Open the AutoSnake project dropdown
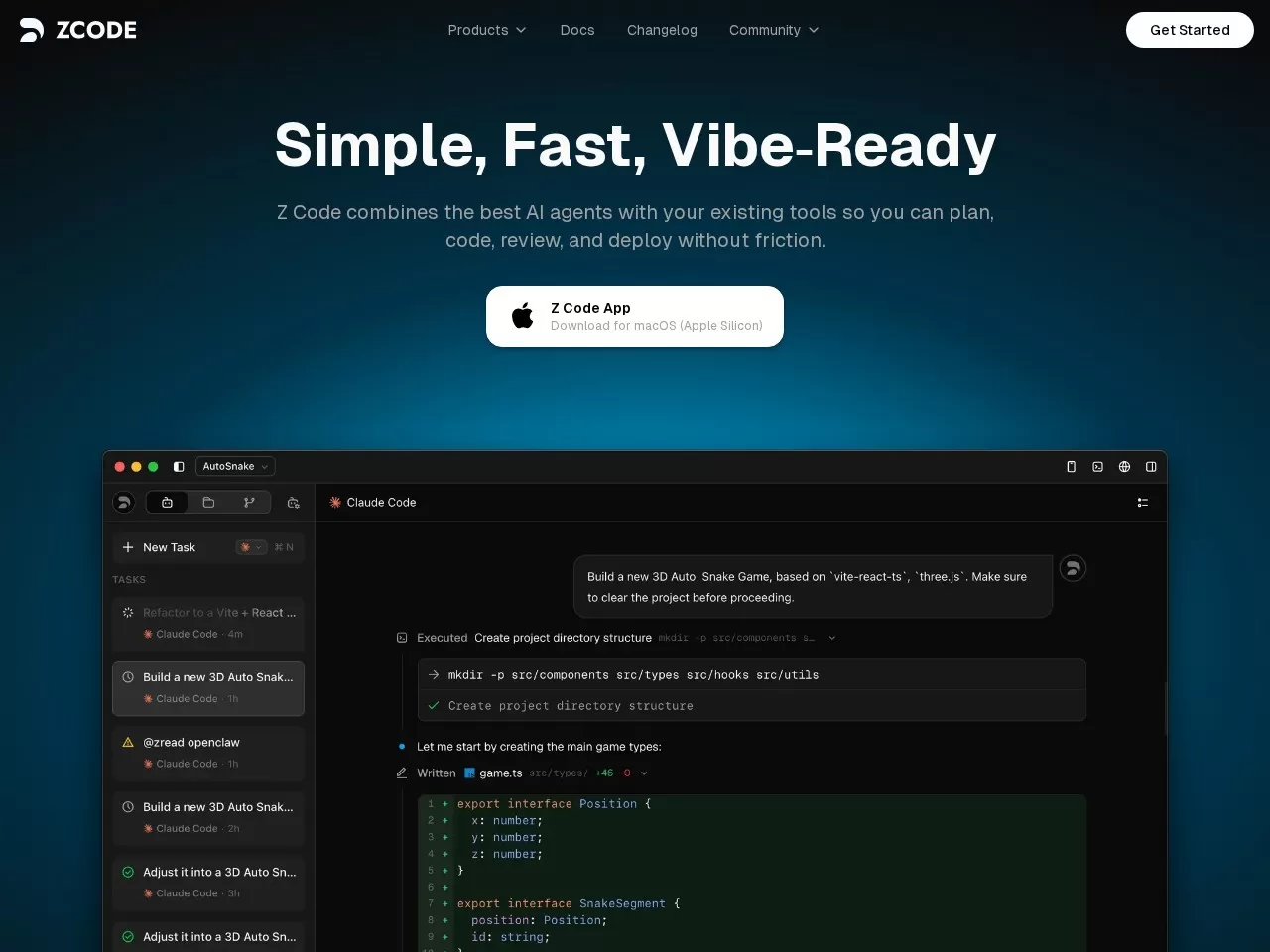This screenshot has height=952, width=1270. [235, 466]
